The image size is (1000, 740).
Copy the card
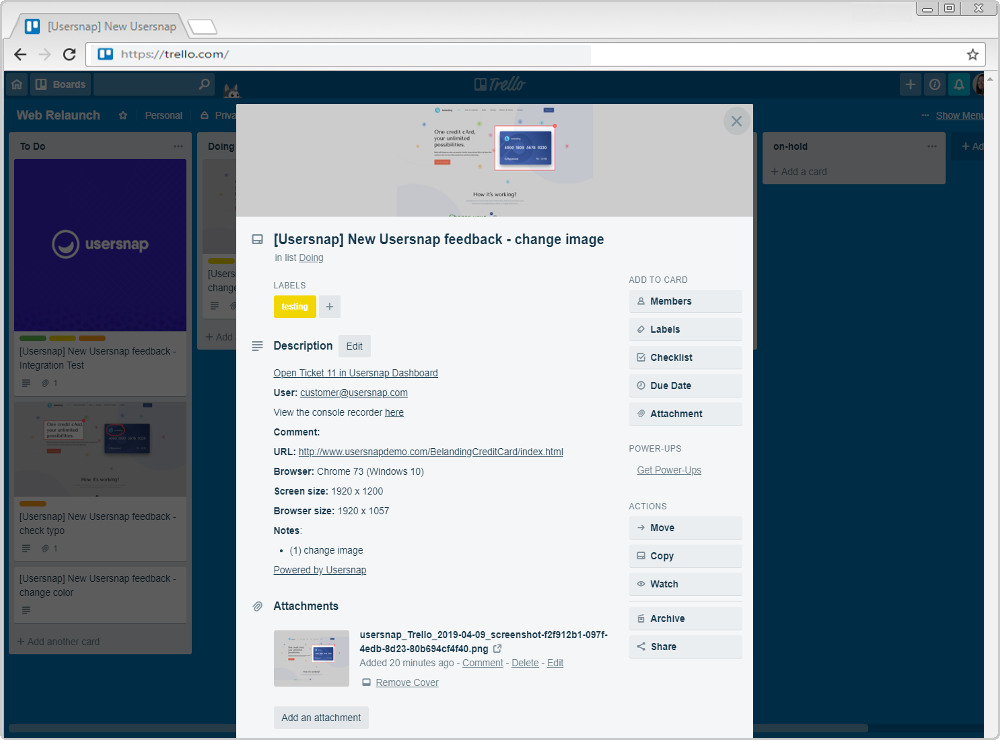[685, 556]
